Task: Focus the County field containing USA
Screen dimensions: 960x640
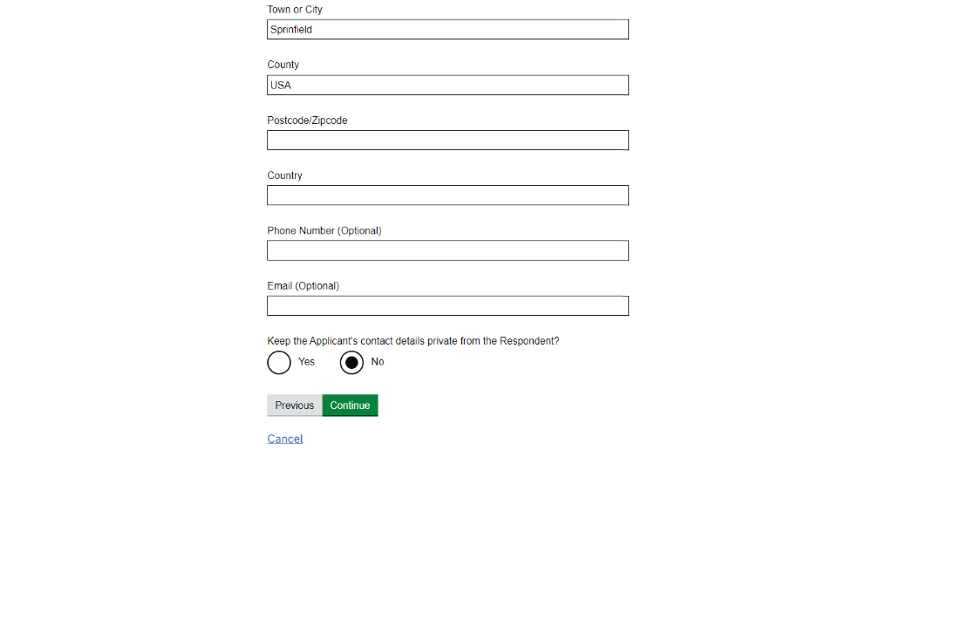Action: 447,85
